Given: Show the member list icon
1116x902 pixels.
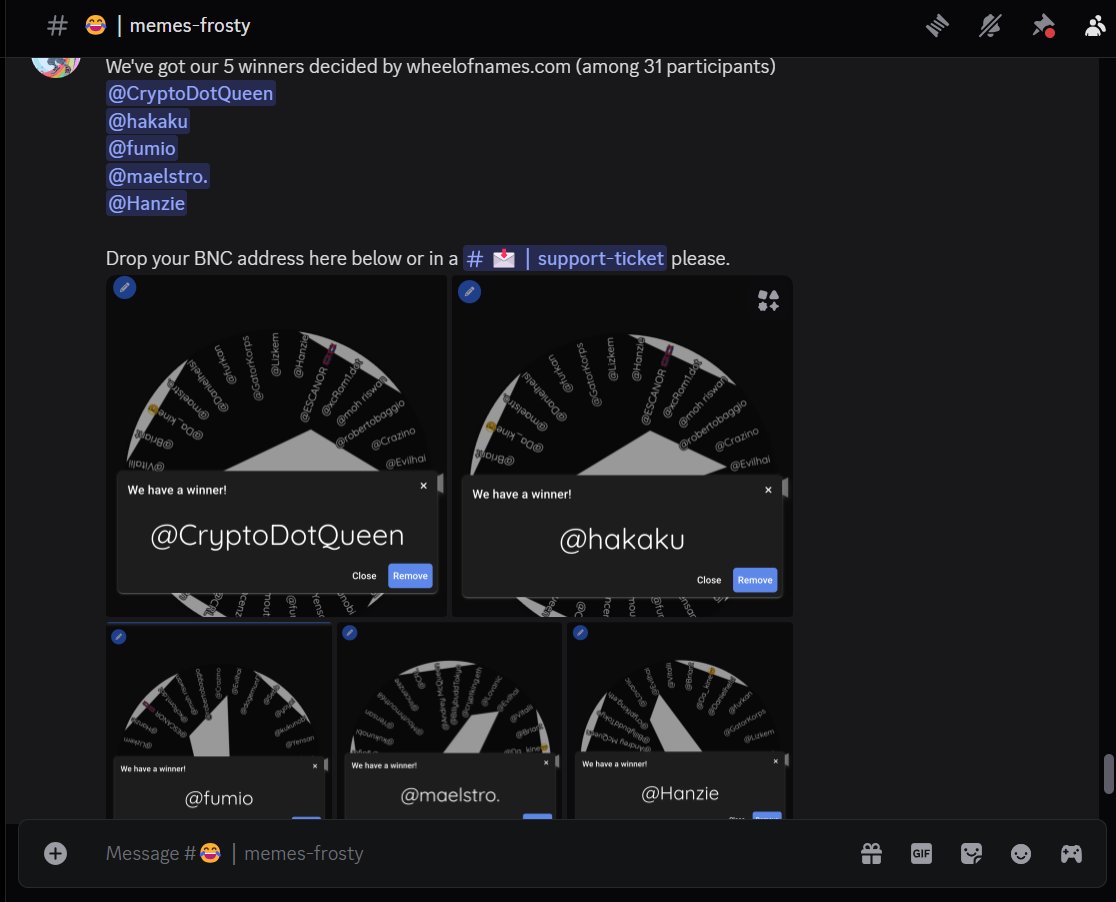Looking at the screenshot, I should pyautogui.click(x=1095, y=26).
